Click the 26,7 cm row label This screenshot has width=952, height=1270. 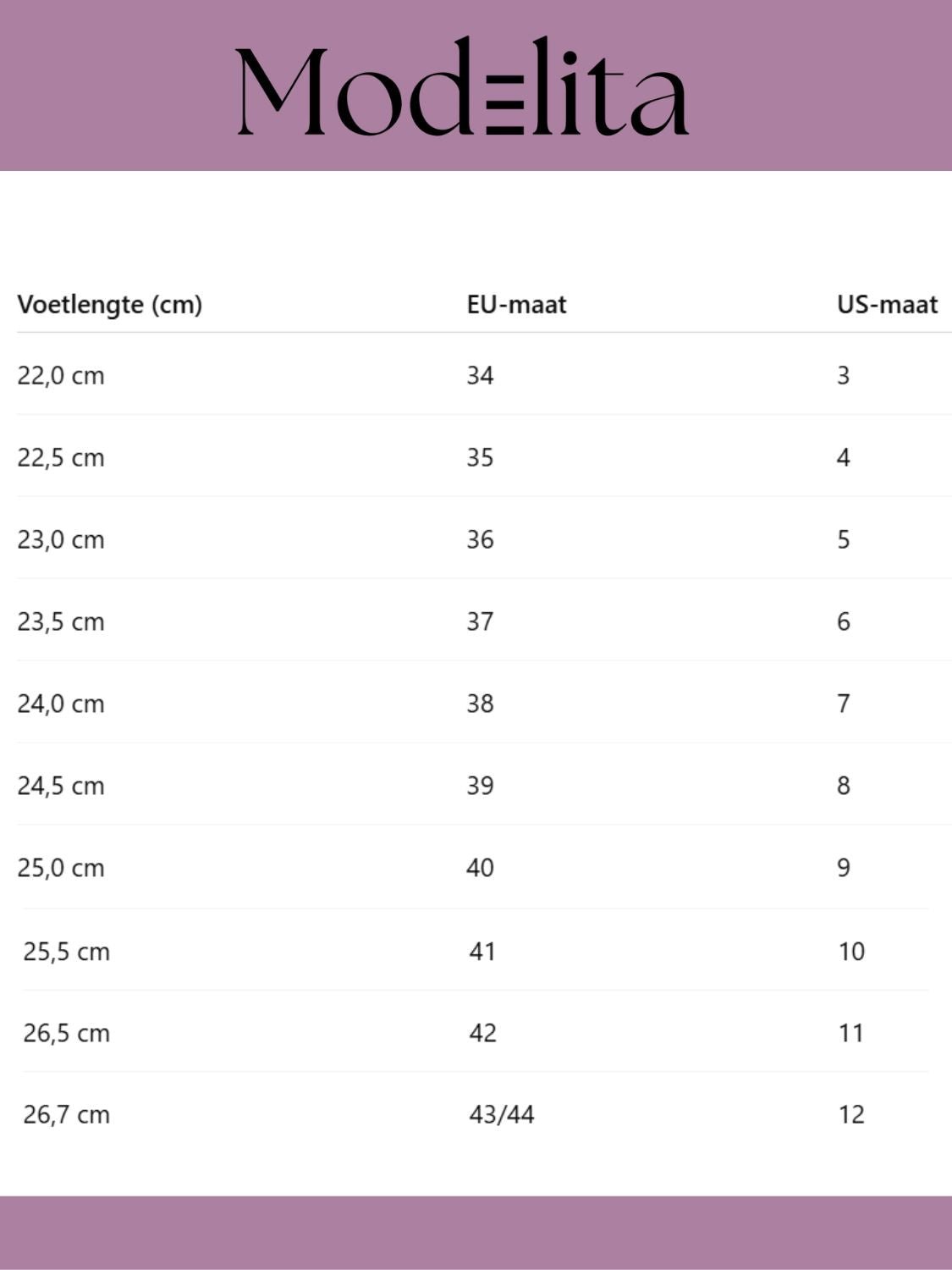[66, 1114]
